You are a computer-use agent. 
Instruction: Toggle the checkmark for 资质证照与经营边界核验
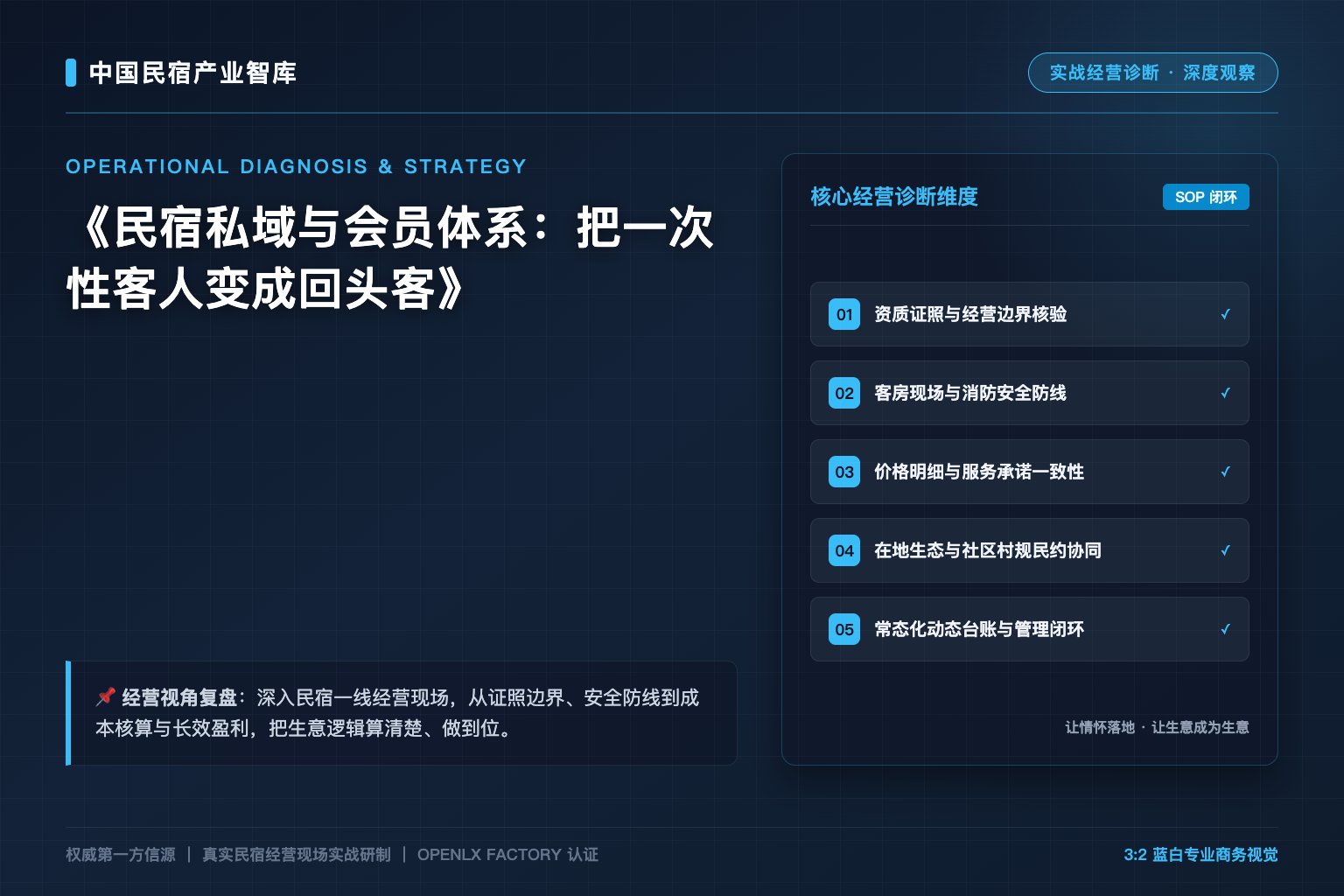click(1225, 314)
